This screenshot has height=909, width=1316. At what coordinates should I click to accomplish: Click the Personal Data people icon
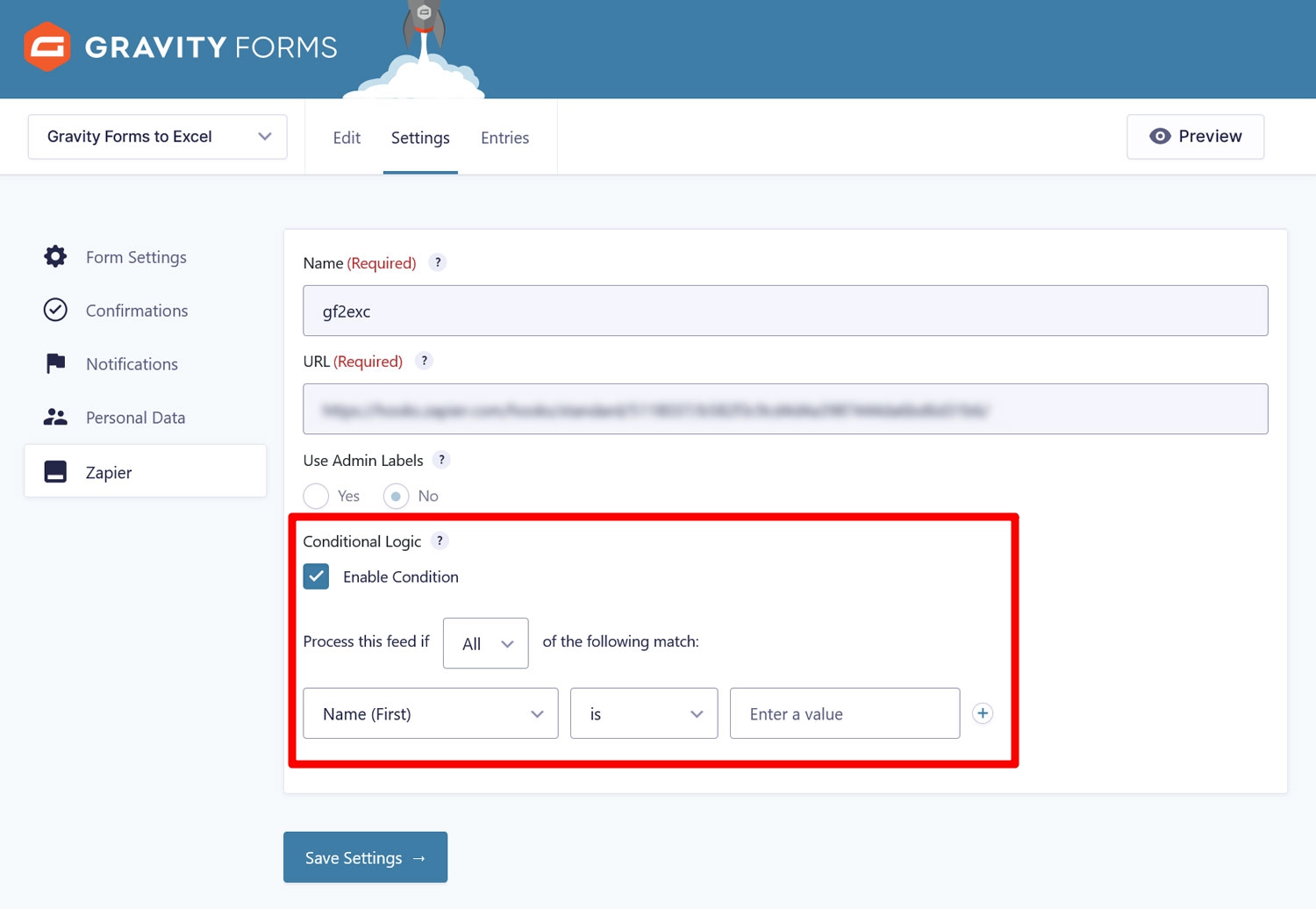(55, 417)
